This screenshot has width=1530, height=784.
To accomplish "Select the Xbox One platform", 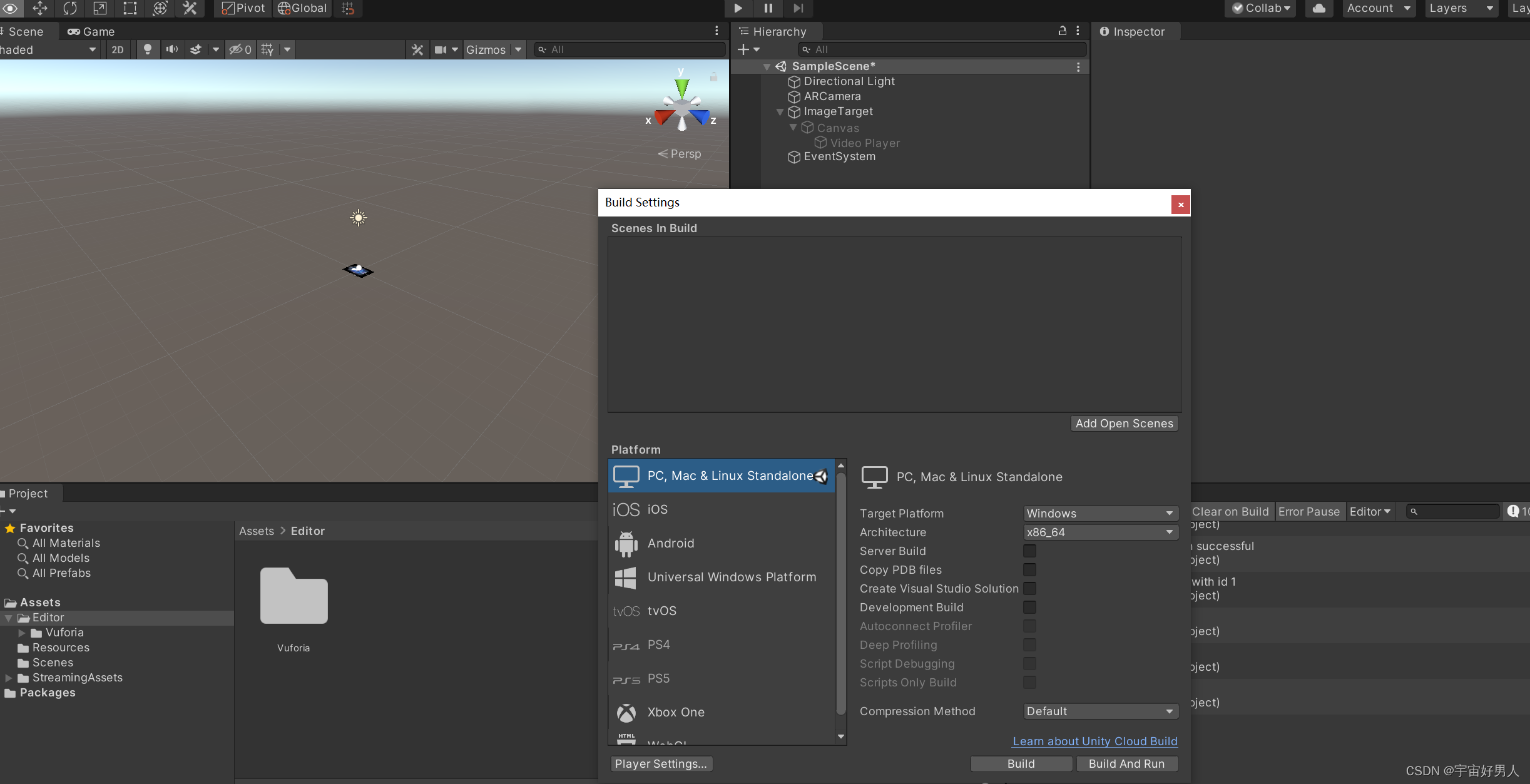I will pos(722,712).
